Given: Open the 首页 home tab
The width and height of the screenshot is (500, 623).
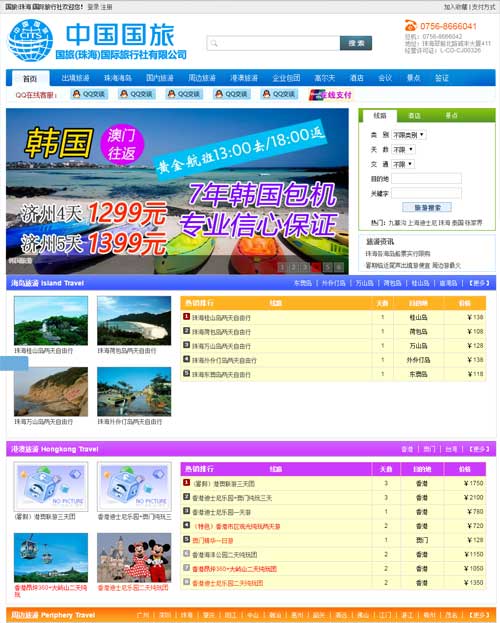Looking at the screenshot, I should 30,79.
